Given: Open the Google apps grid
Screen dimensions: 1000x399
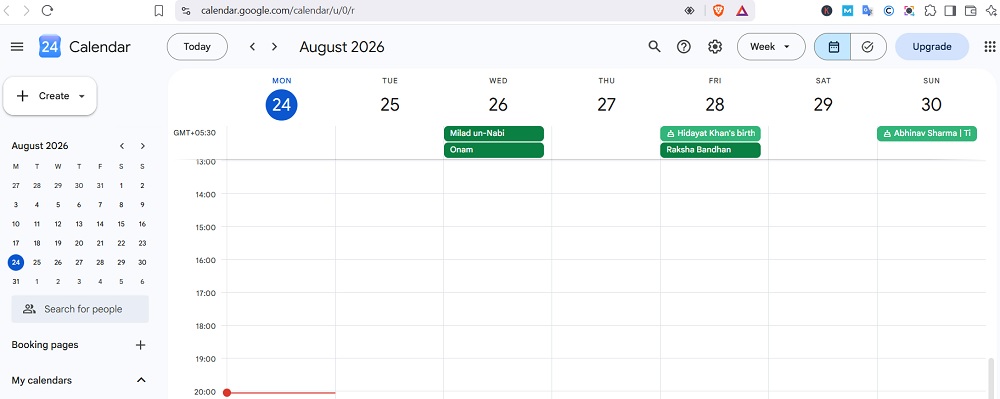Looking at the screenshot, I should click(x=990, y=47).
